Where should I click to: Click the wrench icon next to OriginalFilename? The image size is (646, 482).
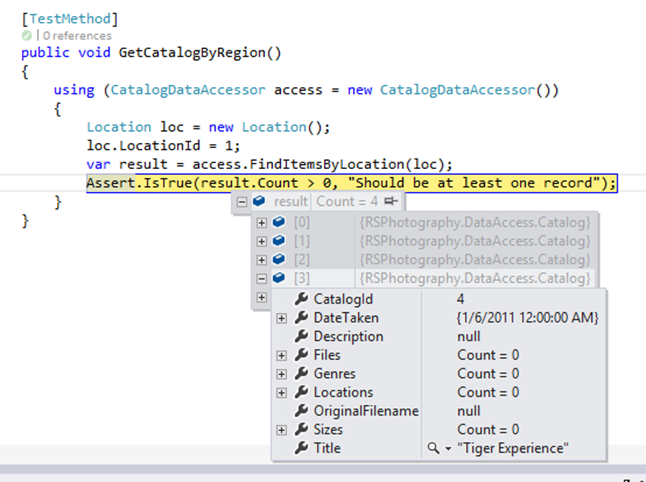[x=301, y=411]
